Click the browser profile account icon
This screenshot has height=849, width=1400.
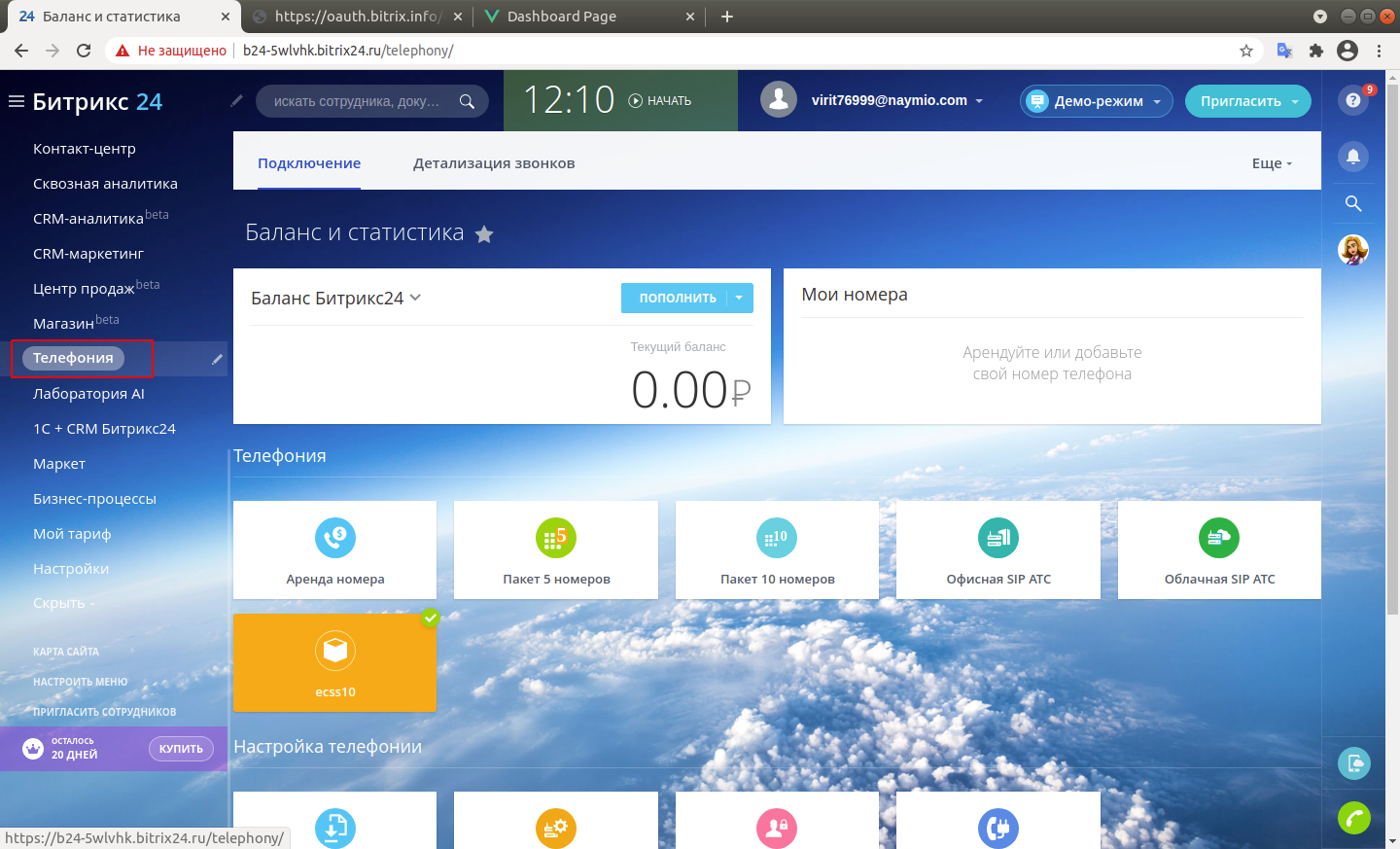pyautogui.click(x=1347, y=51)
